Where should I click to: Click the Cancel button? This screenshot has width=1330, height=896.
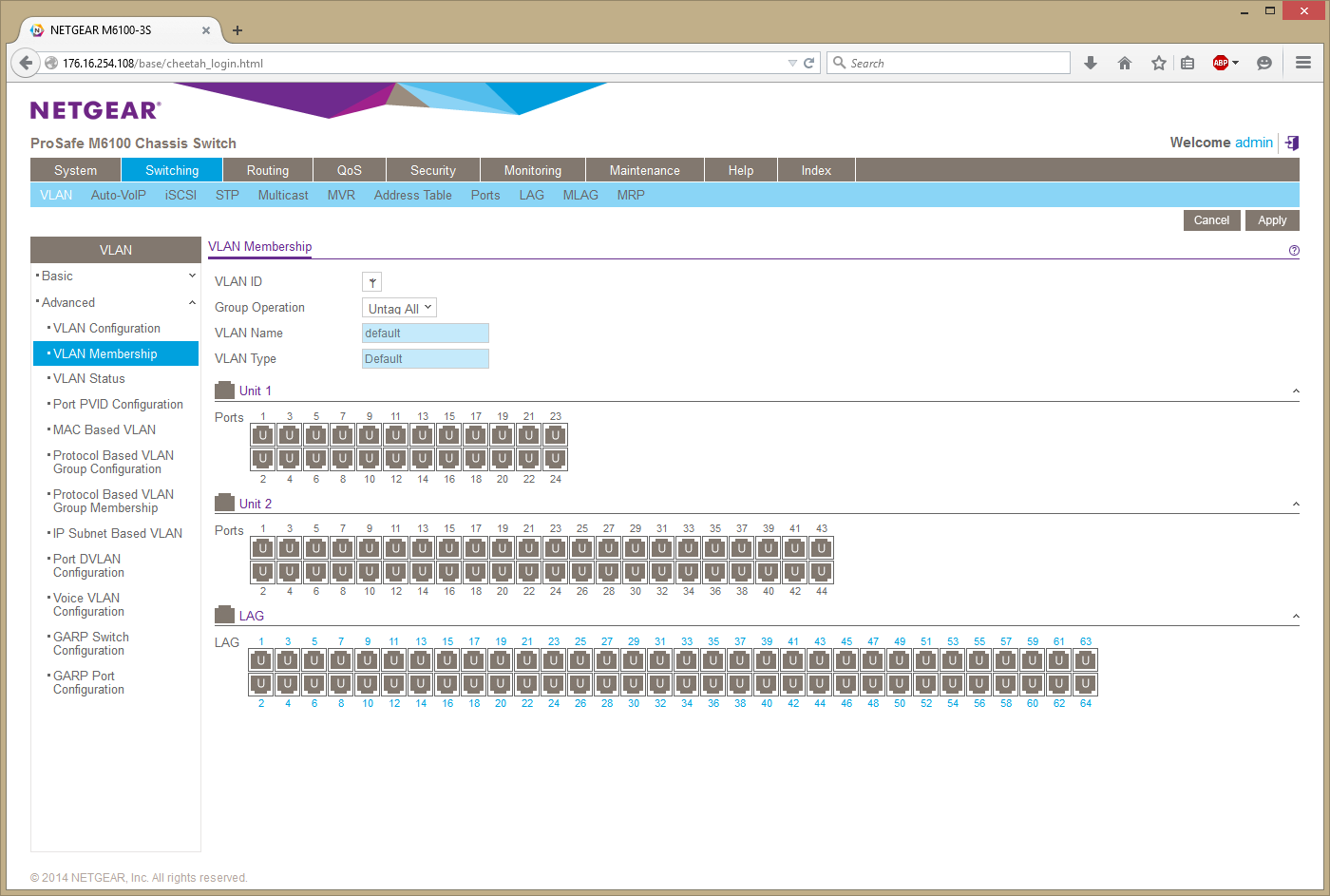[x=1211, y=220]
